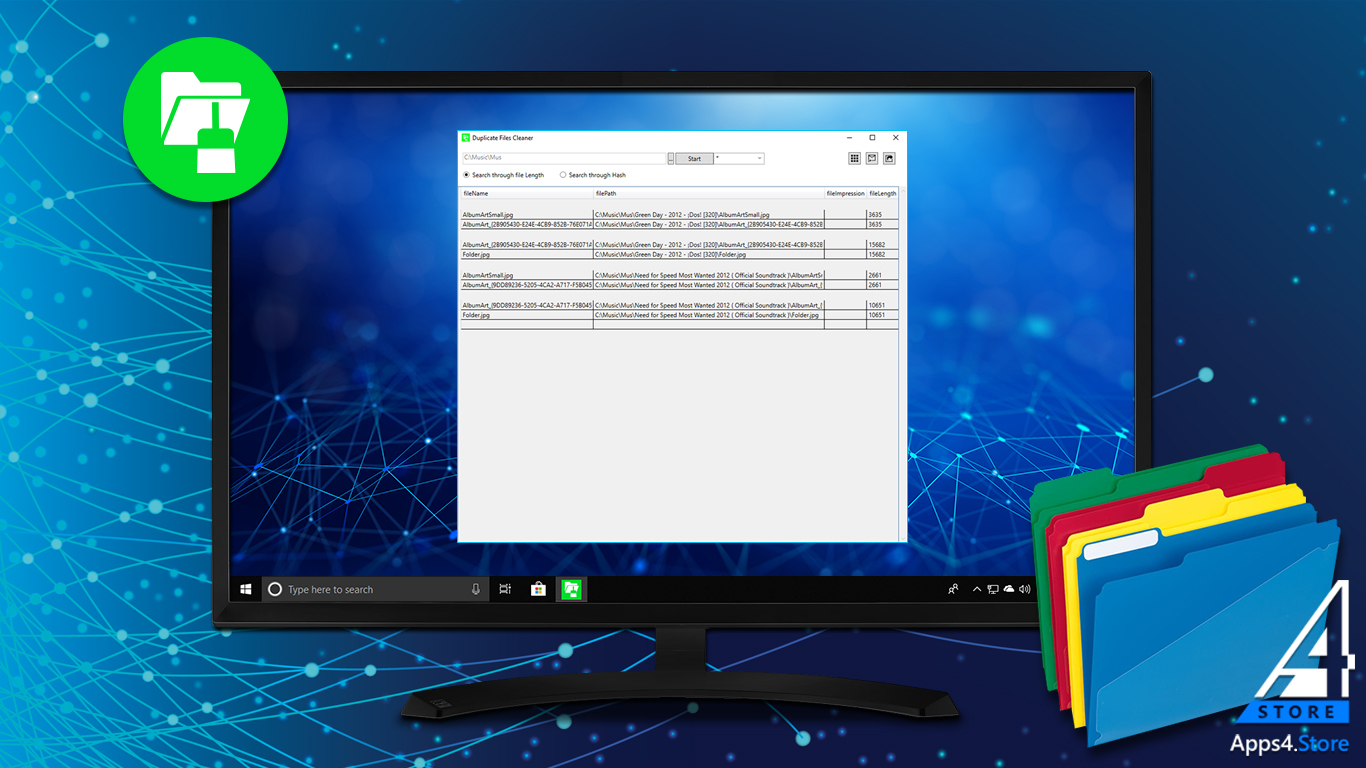1366x768 pixels.
Task: Click the Cortana microphone icon
Action: click(476, 589)
